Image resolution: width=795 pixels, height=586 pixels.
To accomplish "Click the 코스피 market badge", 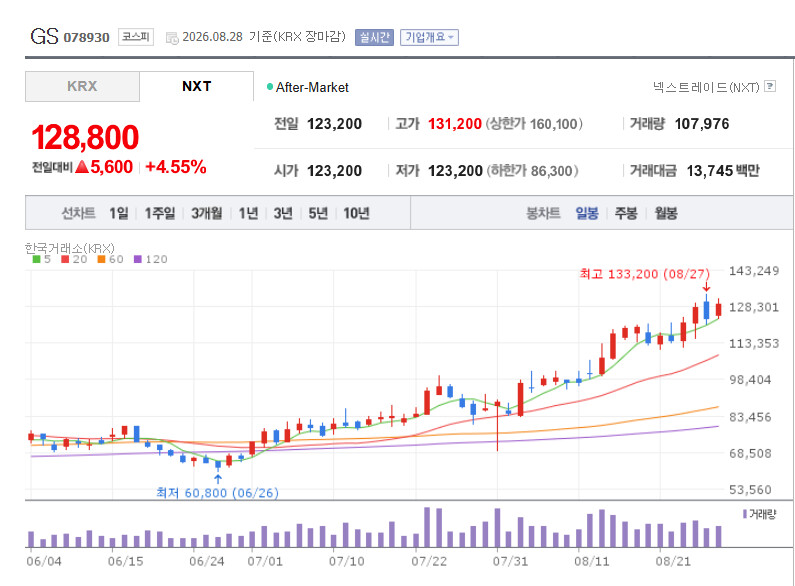I will 136,37.
